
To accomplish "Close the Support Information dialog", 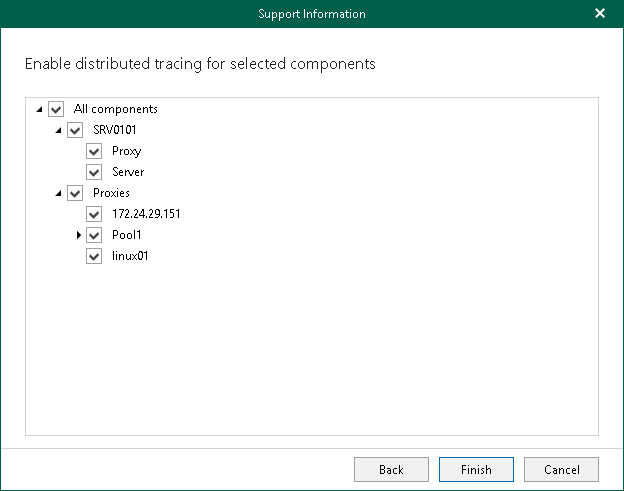I will (600, 14).
